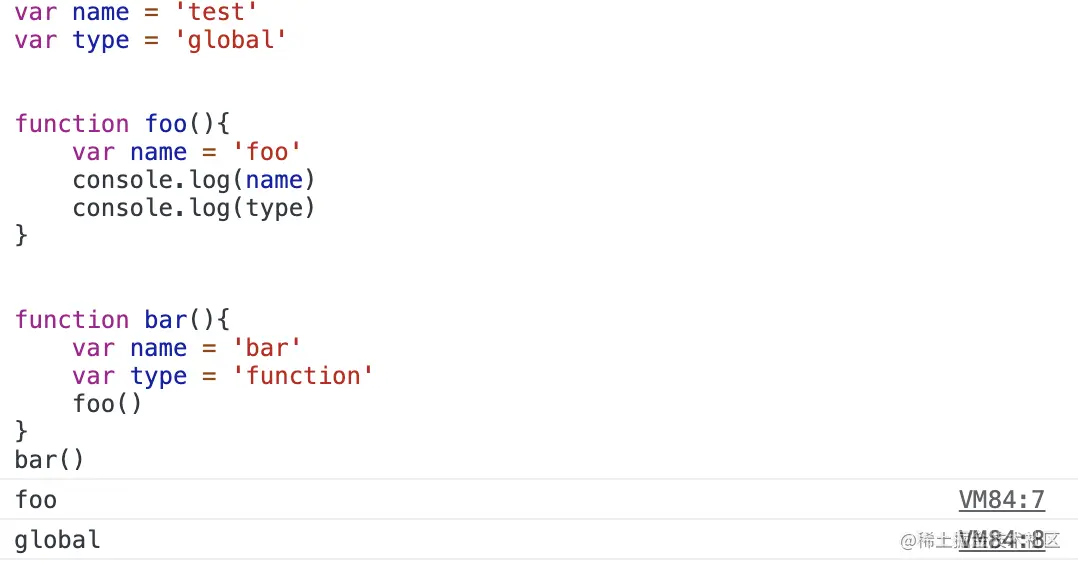The width and height of the screenshot is (1078, 568).
Task: Click the var type declaration inside bar
Action: click(x=223, y=376)
